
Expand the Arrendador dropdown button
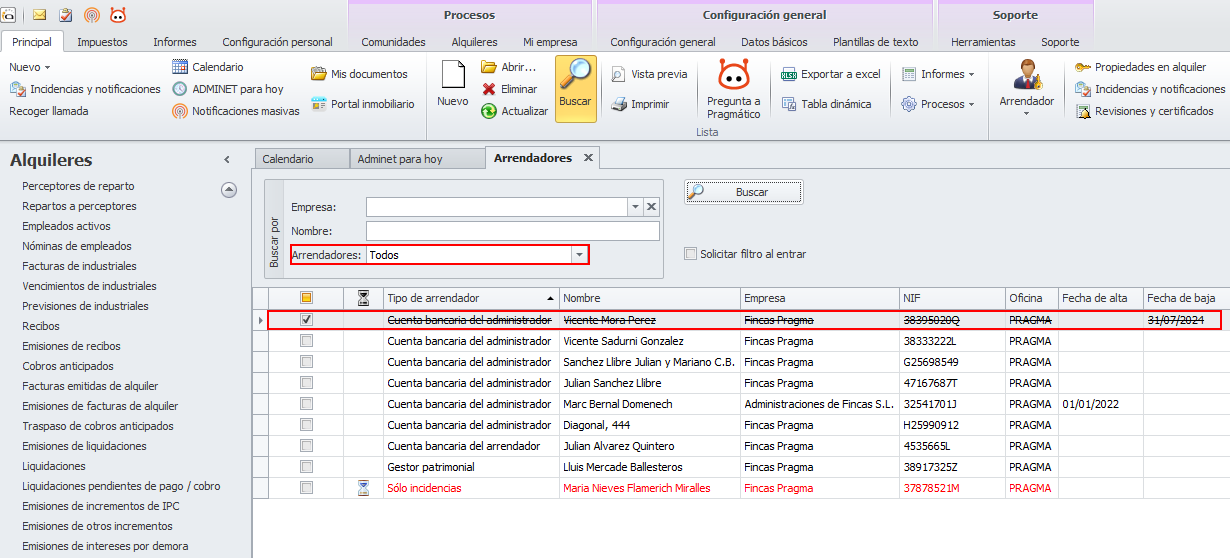coord(1027,89)
